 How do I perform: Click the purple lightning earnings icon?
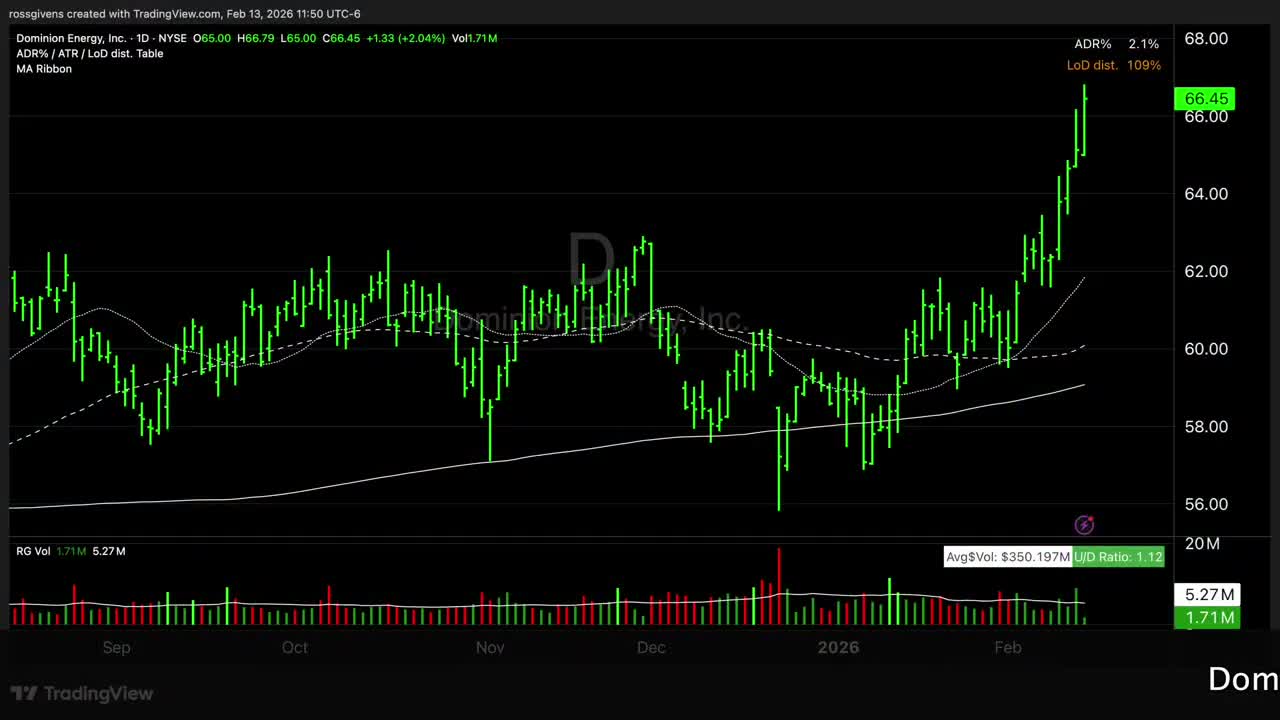[x=1084, y=525]
